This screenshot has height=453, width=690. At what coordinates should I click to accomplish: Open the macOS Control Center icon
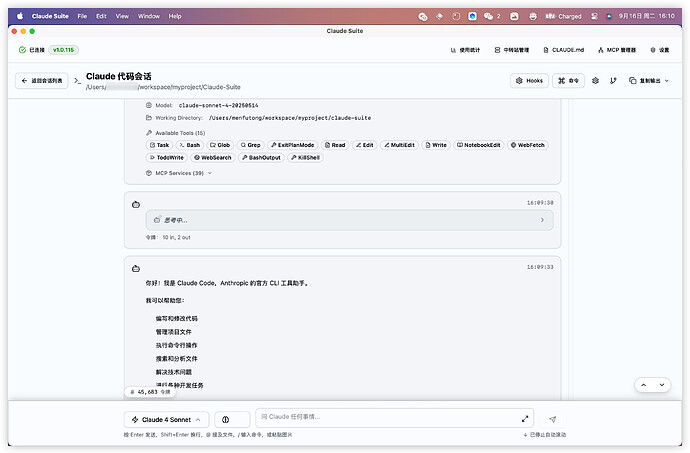pos(595,16)
